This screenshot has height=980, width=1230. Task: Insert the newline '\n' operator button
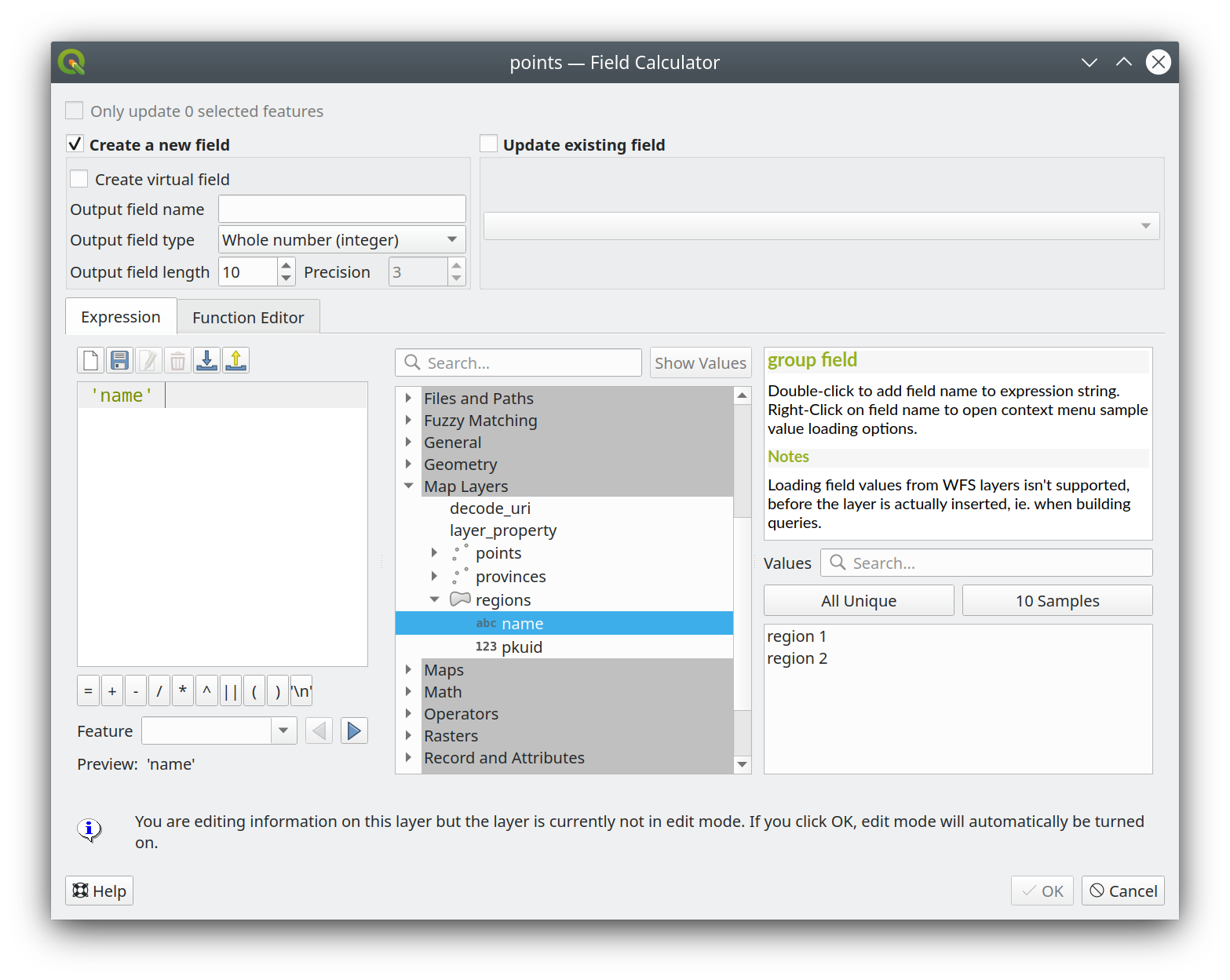point(301,691)
